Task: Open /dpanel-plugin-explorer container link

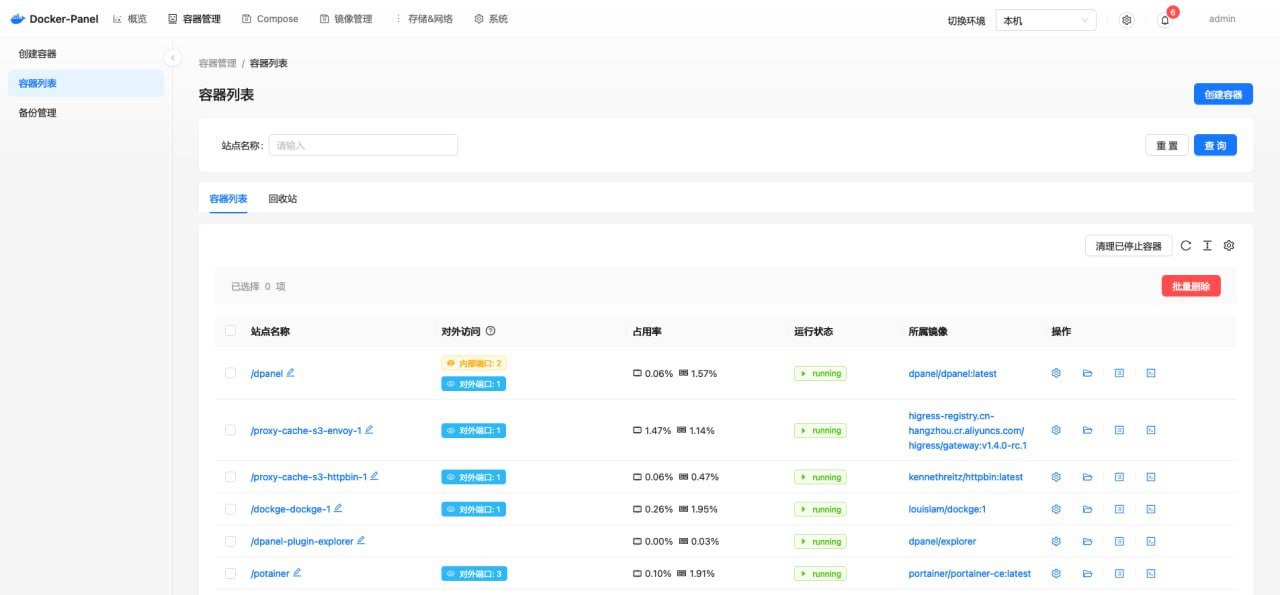Action: [302, 541]
